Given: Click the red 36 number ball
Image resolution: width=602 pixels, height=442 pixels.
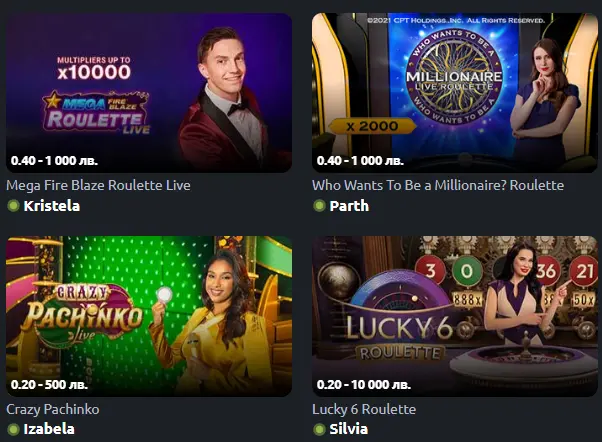Looking at the screenshot, I should tap(546, 271).
